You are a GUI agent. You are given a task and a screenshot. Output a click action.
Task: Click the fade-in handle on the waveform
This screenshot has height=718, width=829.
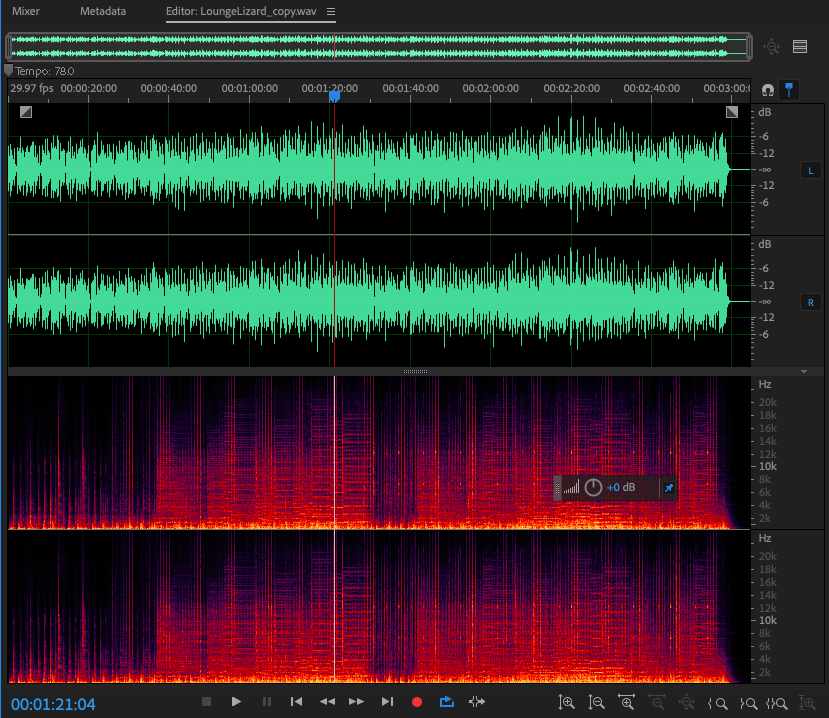26,112
